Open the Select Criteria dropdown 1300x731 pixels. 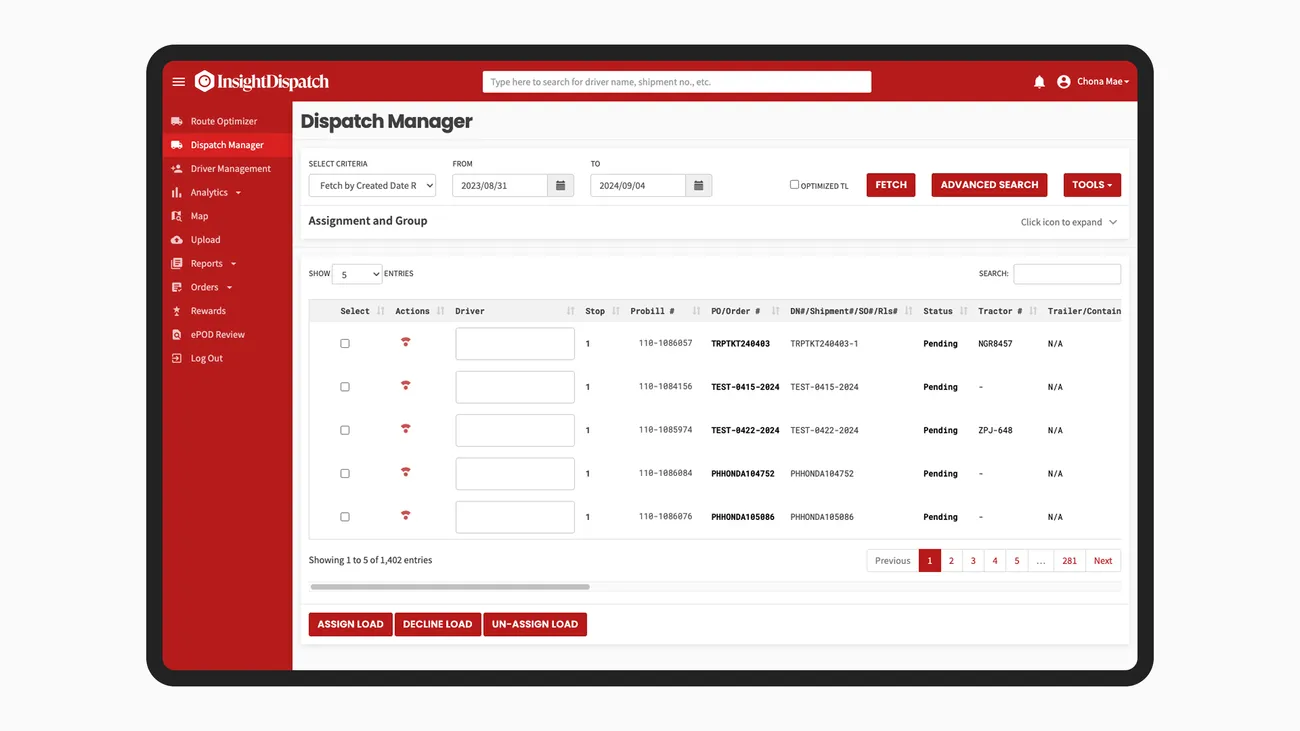click(372, 185)
